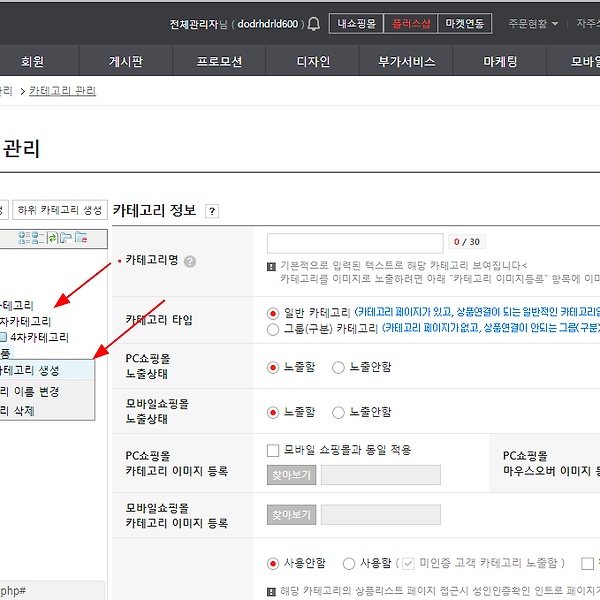
Task: Click the collapse-all tree icon
Action: (38, 238)
